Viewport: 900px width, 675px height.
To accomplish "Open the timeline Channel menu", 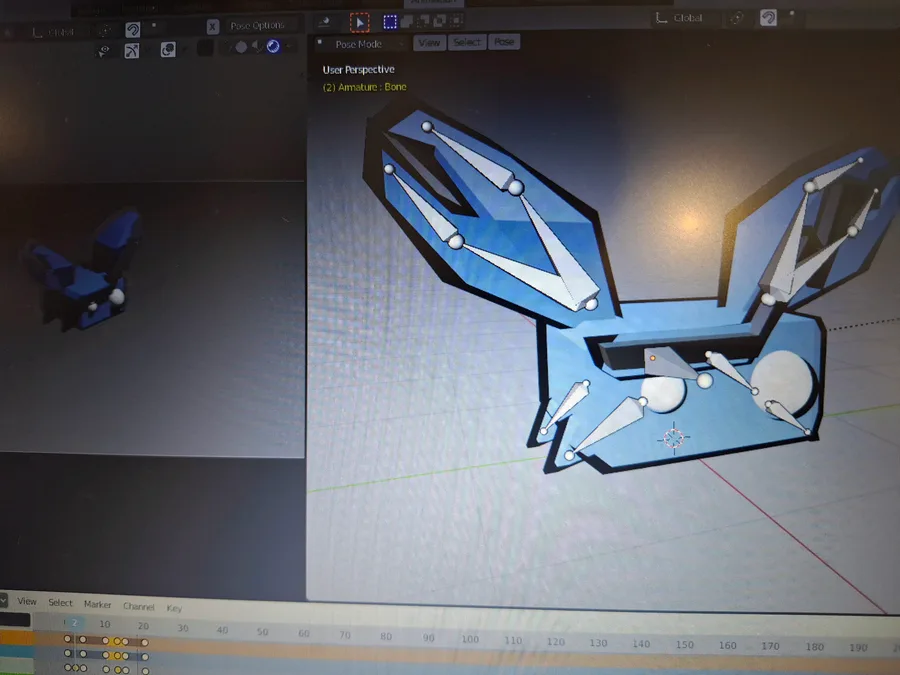I will point(138,606).
